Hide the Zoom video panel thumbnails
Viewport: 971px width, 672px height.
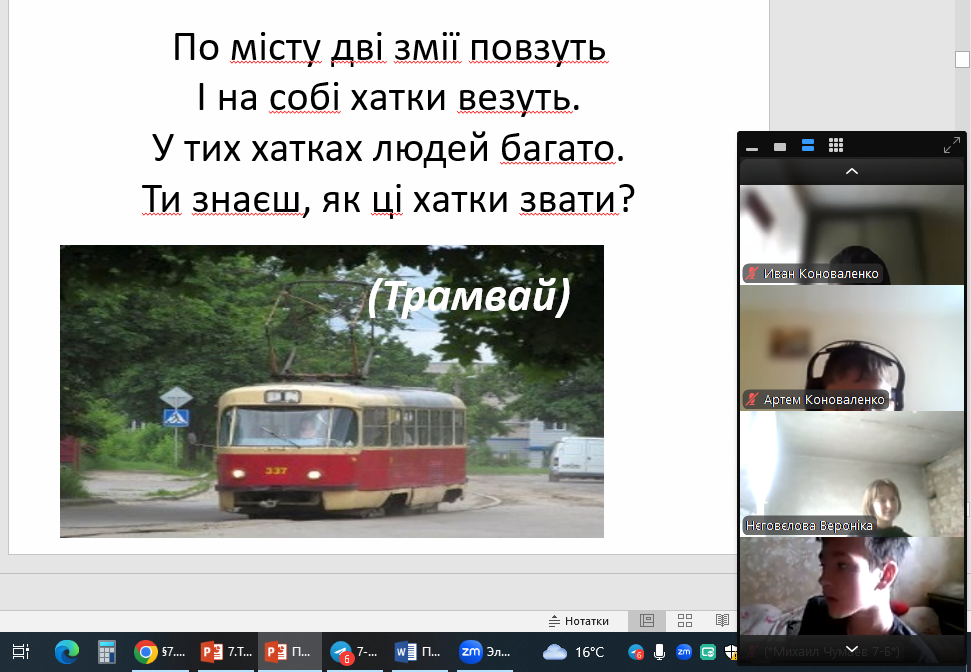tap(752, 147)
